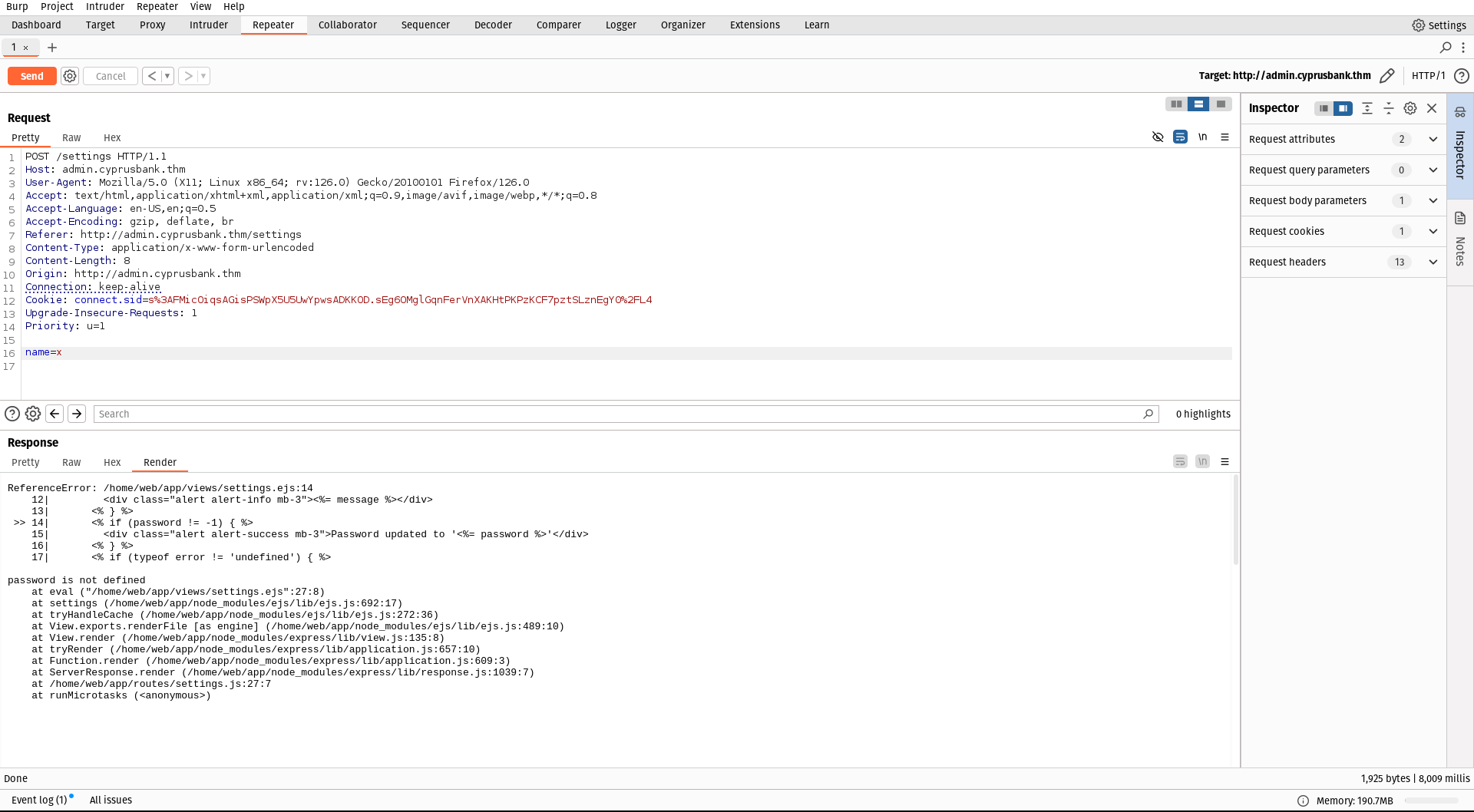Viewport: 1474px width, 812px height.
Task: Expand Request headers section
Action: [1433, 262]
